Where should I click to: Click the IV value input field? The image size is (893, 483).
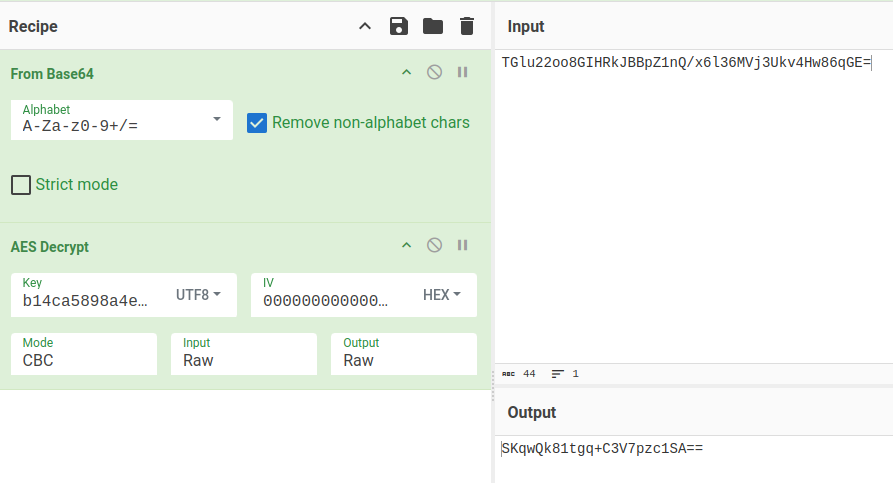[x=327, y=301]
